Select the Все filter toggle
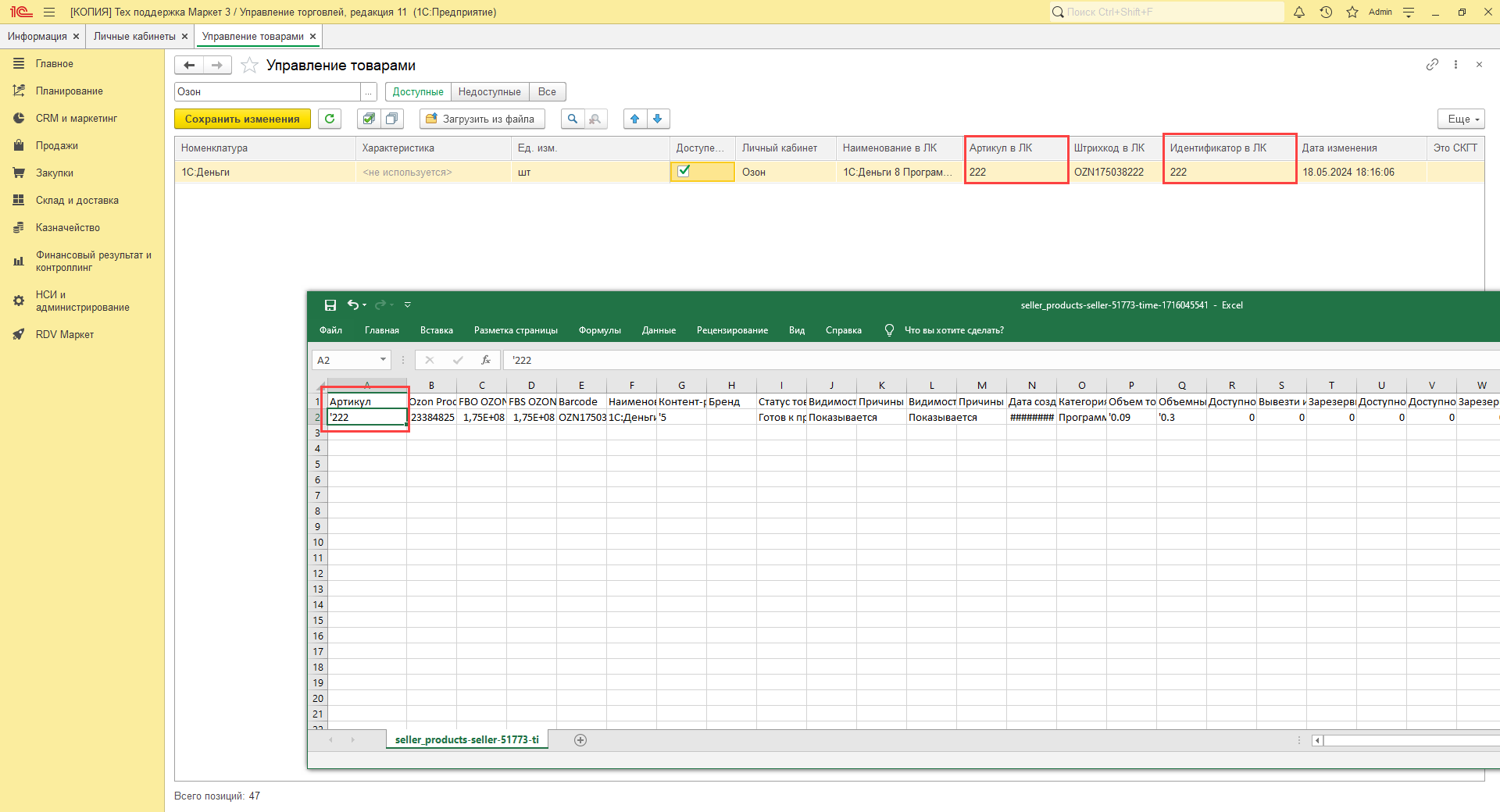Screen dimensions: 1500x812 pos(547,92)
